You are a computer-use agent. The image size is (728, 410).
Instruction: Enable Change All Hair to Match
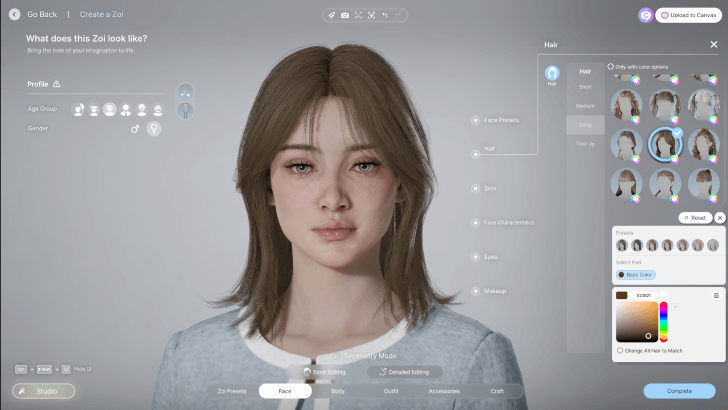(x=619, y=350)
